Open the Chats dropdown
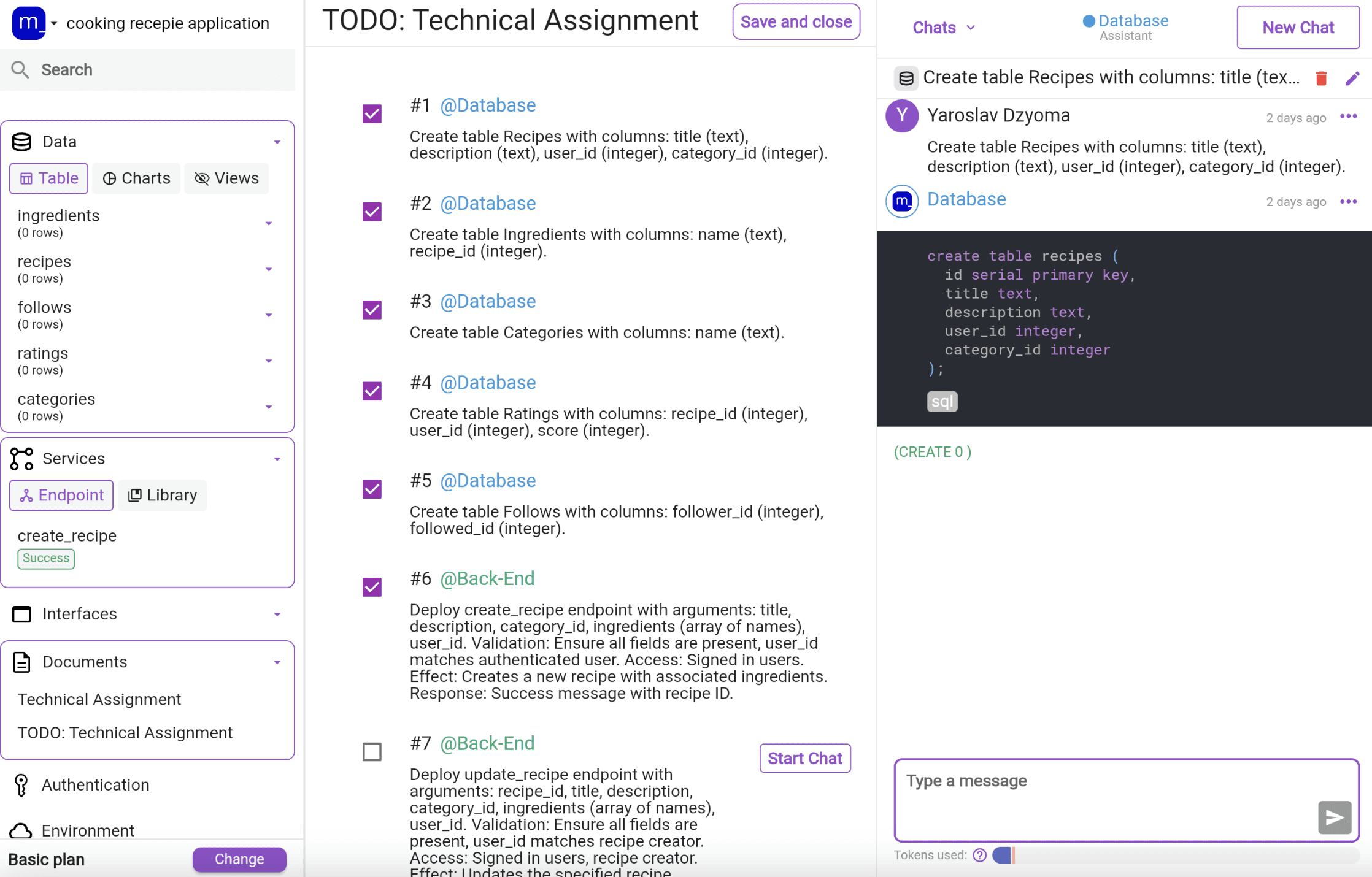 pyautogui.click(x=943, y=28)
